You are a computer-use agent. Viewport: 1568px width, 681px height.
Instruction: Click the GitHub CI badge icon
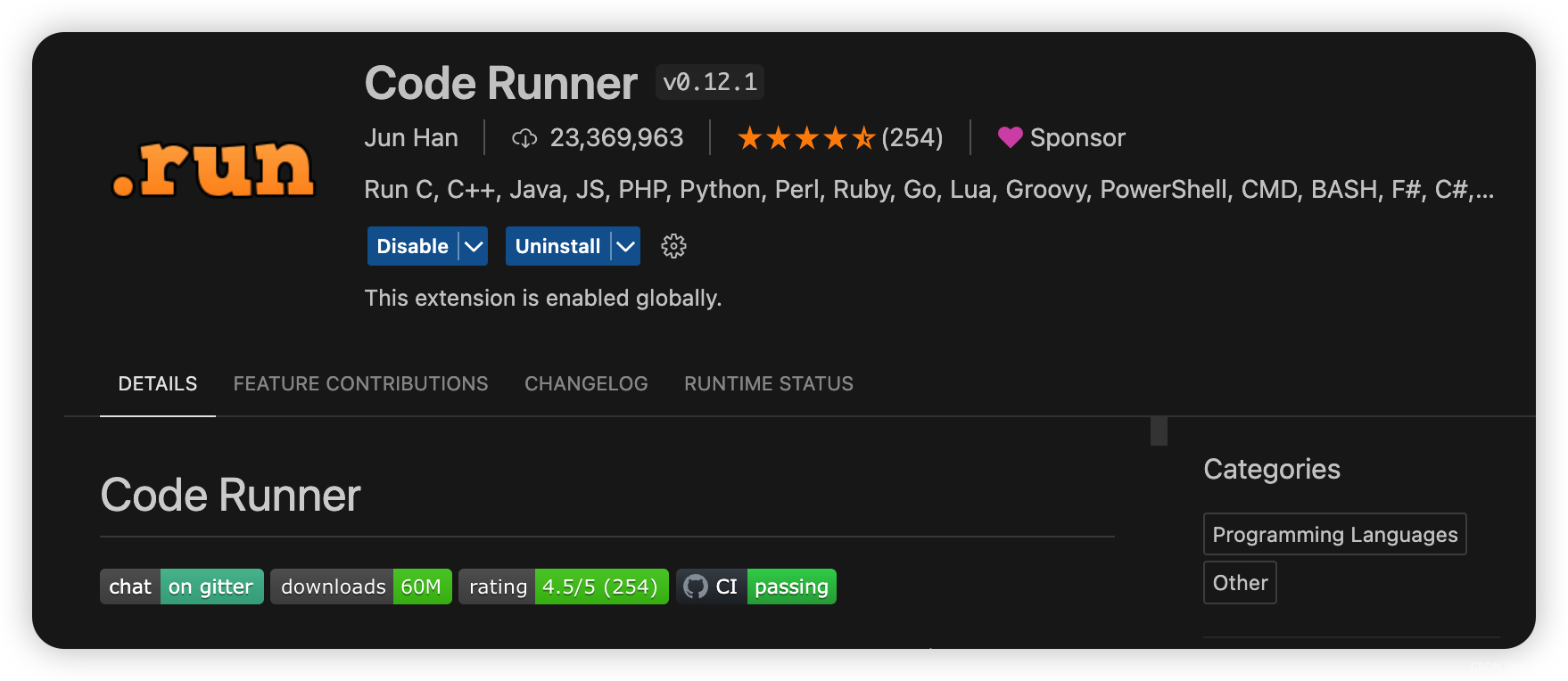(696, 587)
